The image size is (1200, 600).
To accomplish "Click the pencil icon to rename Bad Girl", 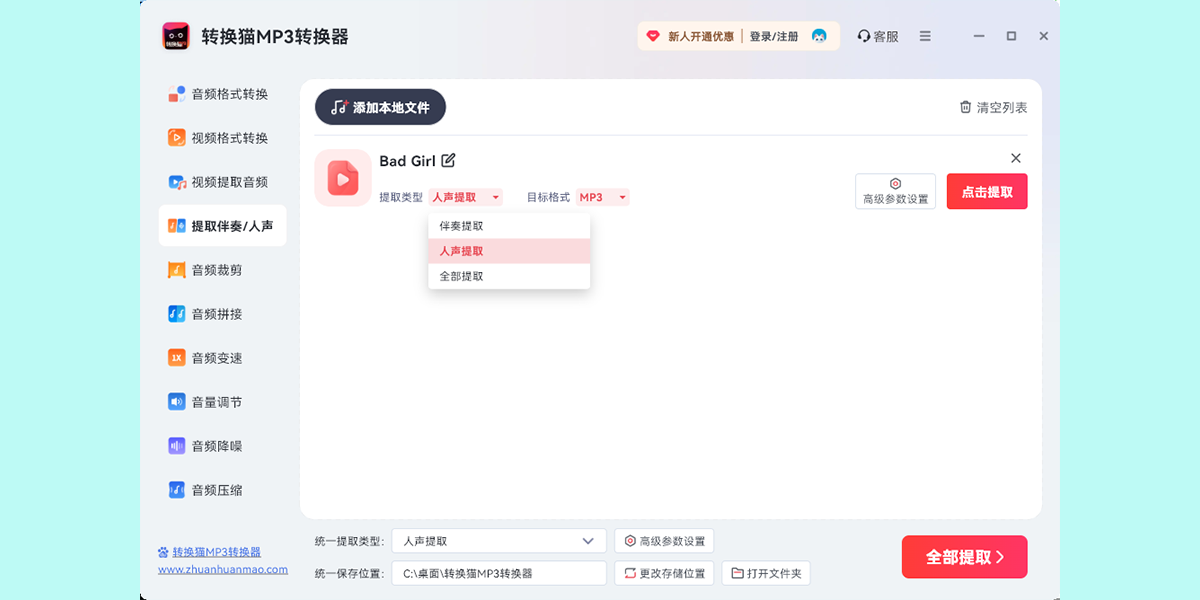I will (x=447, y=159).
